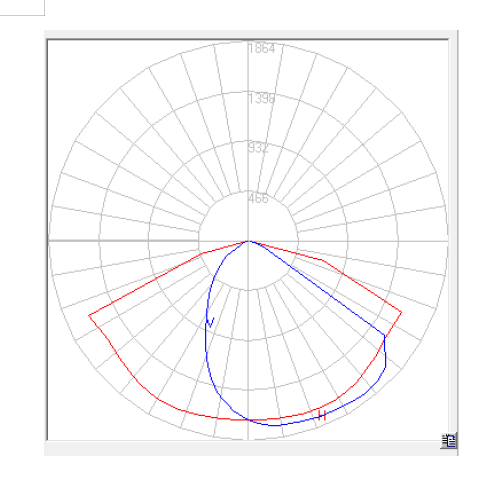Click the blue curve's lowest bottom point

point(274,425)
